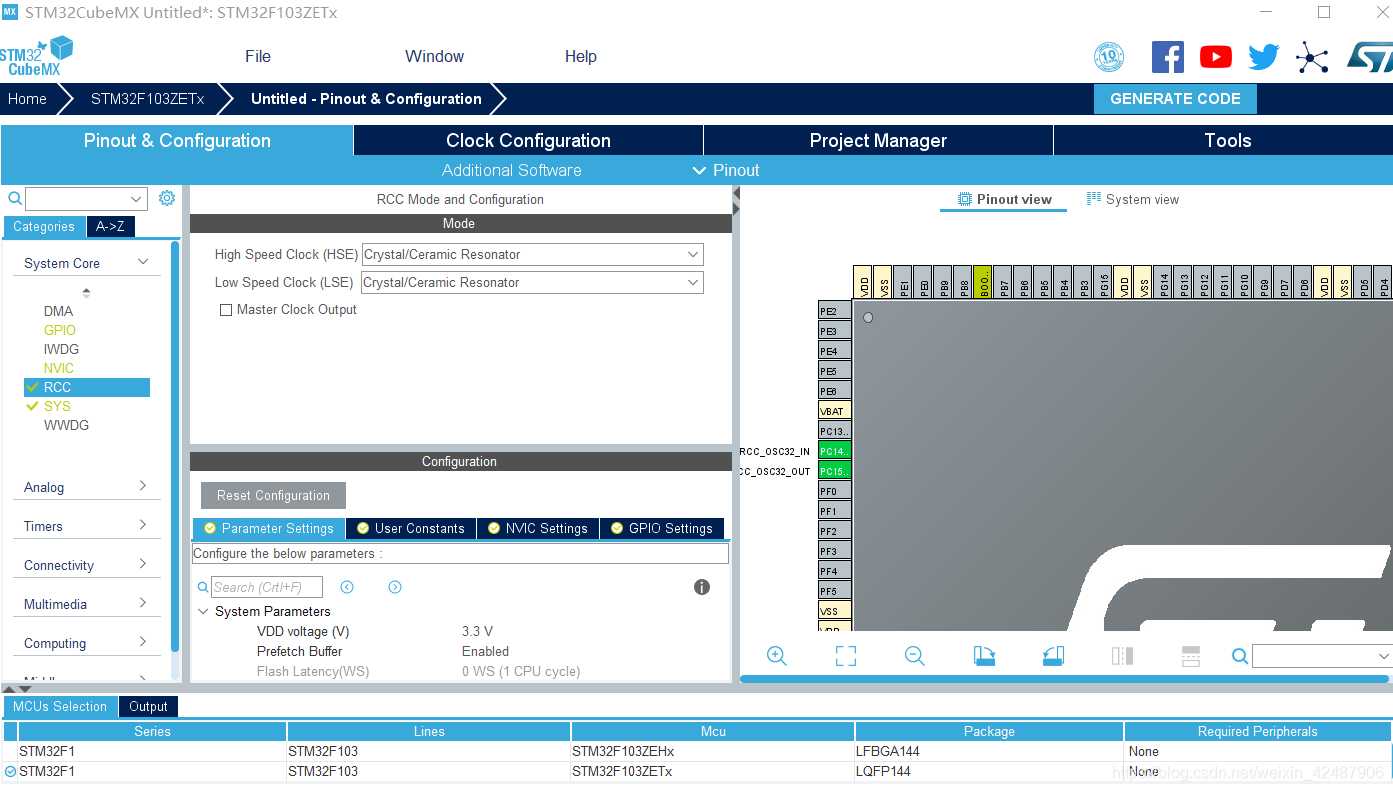Click the category search magnifier icon
The width and height of the screenshot is (1393, 791).
tap(15, 199)
